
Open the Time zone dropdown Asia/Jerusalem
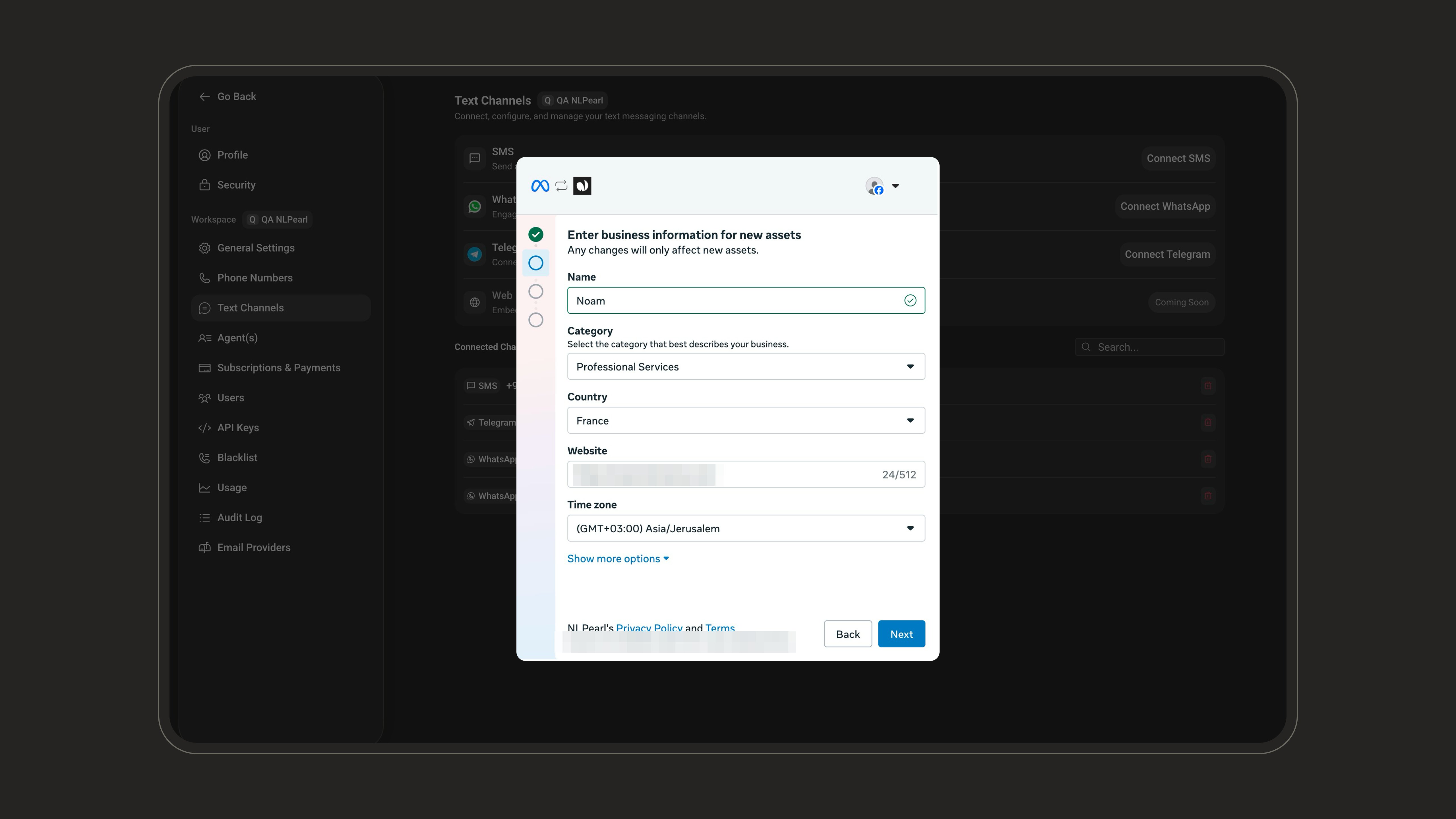pos(746,528)
